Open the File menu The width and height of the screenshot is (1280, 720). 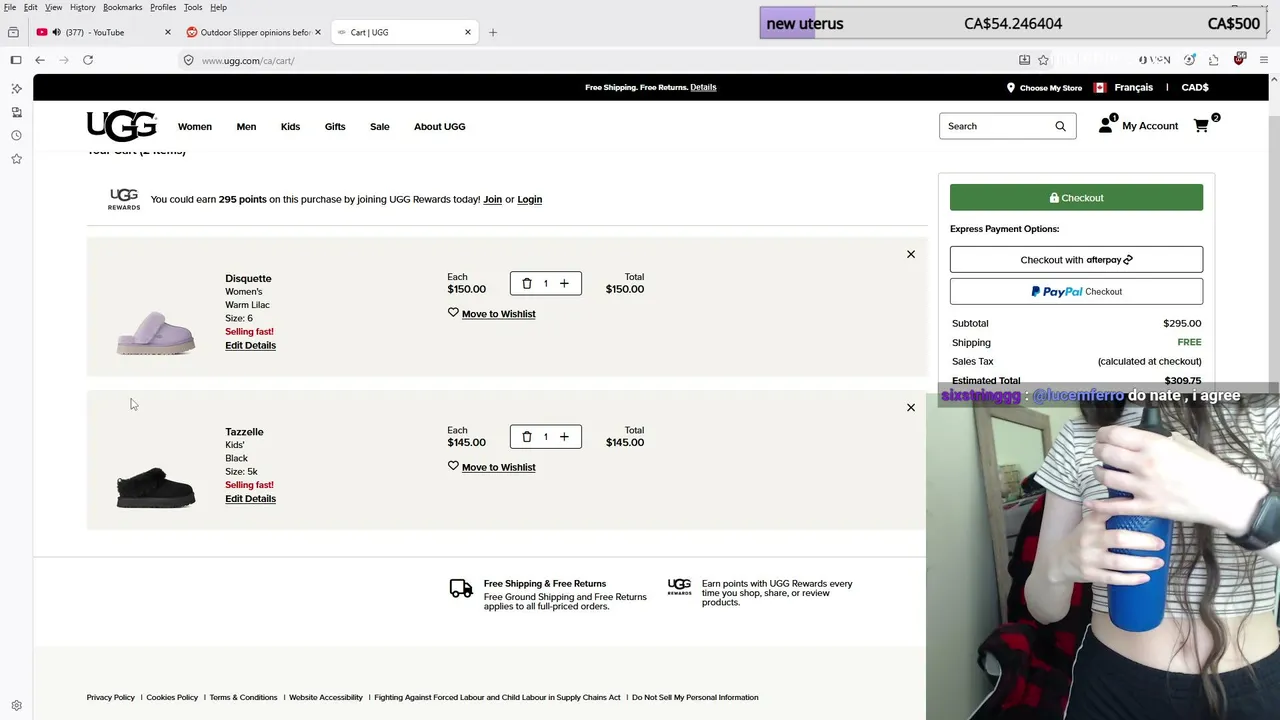pos(10,7)
